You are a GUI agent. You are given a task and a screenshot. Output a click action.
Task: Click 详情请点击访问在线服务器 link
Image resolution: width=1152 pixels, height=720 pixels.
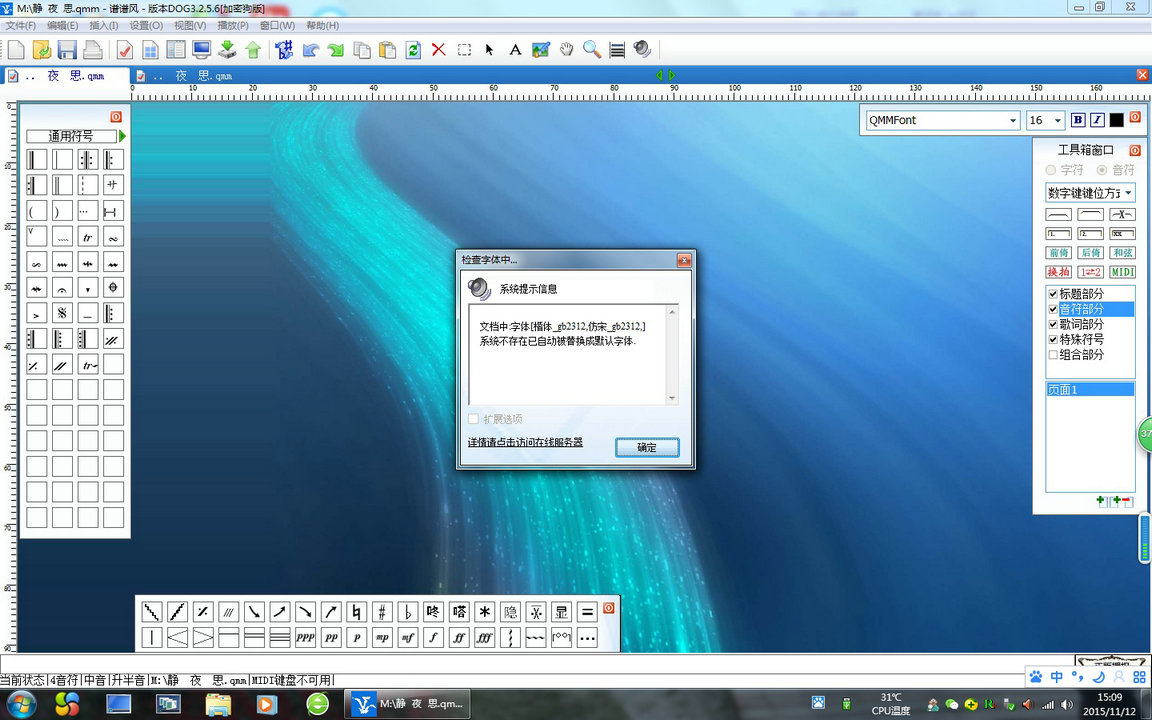click(x=525, y=442)
